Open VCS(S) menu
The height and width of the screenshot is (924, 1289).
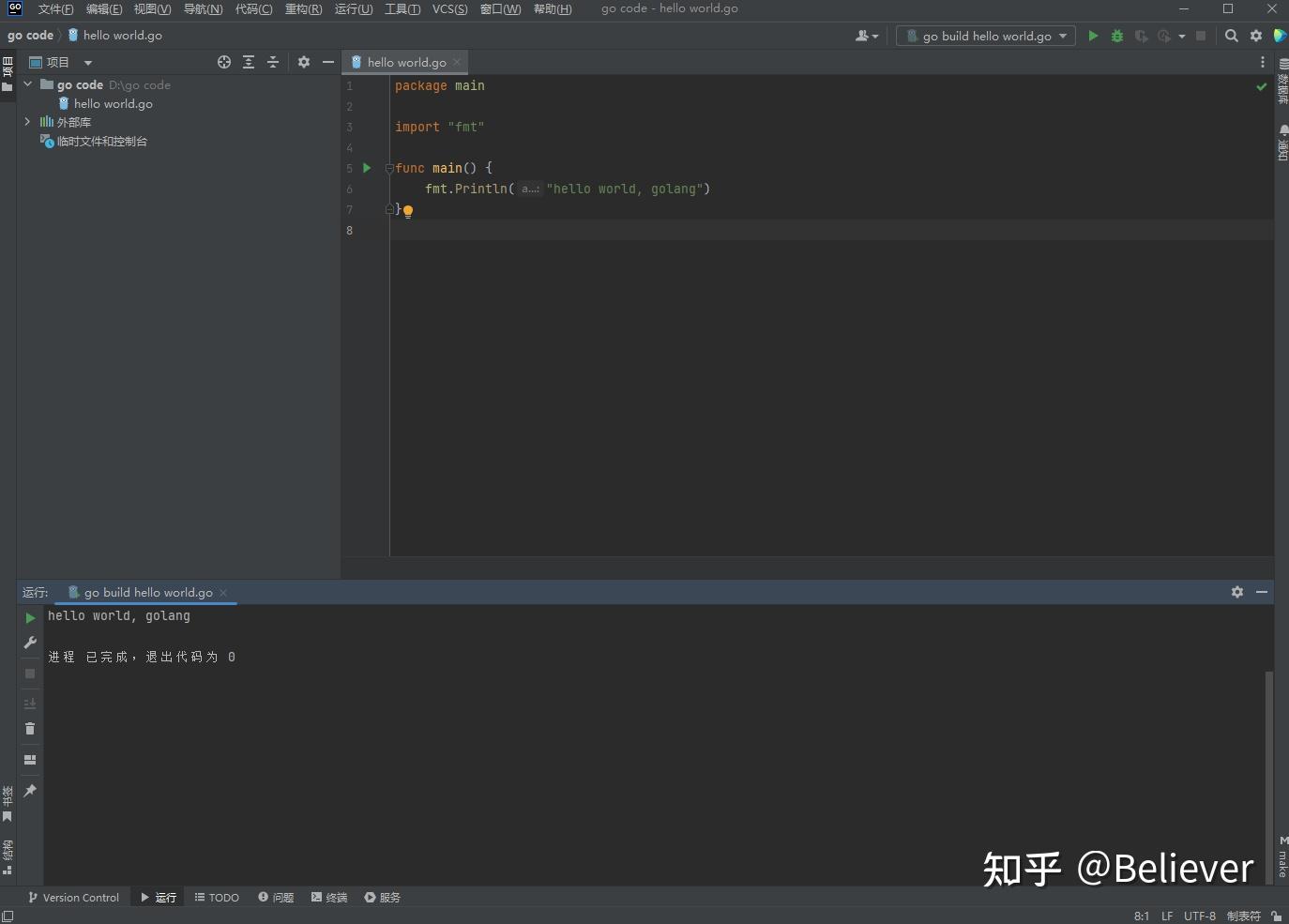click(x=449, y=8)
